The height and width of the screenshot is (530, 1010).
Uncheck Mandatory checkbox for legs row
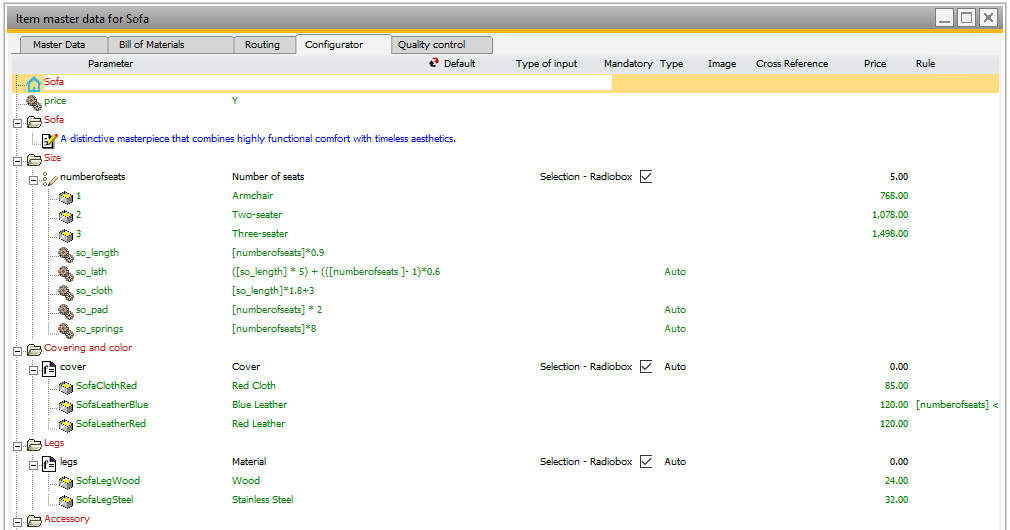646,462
